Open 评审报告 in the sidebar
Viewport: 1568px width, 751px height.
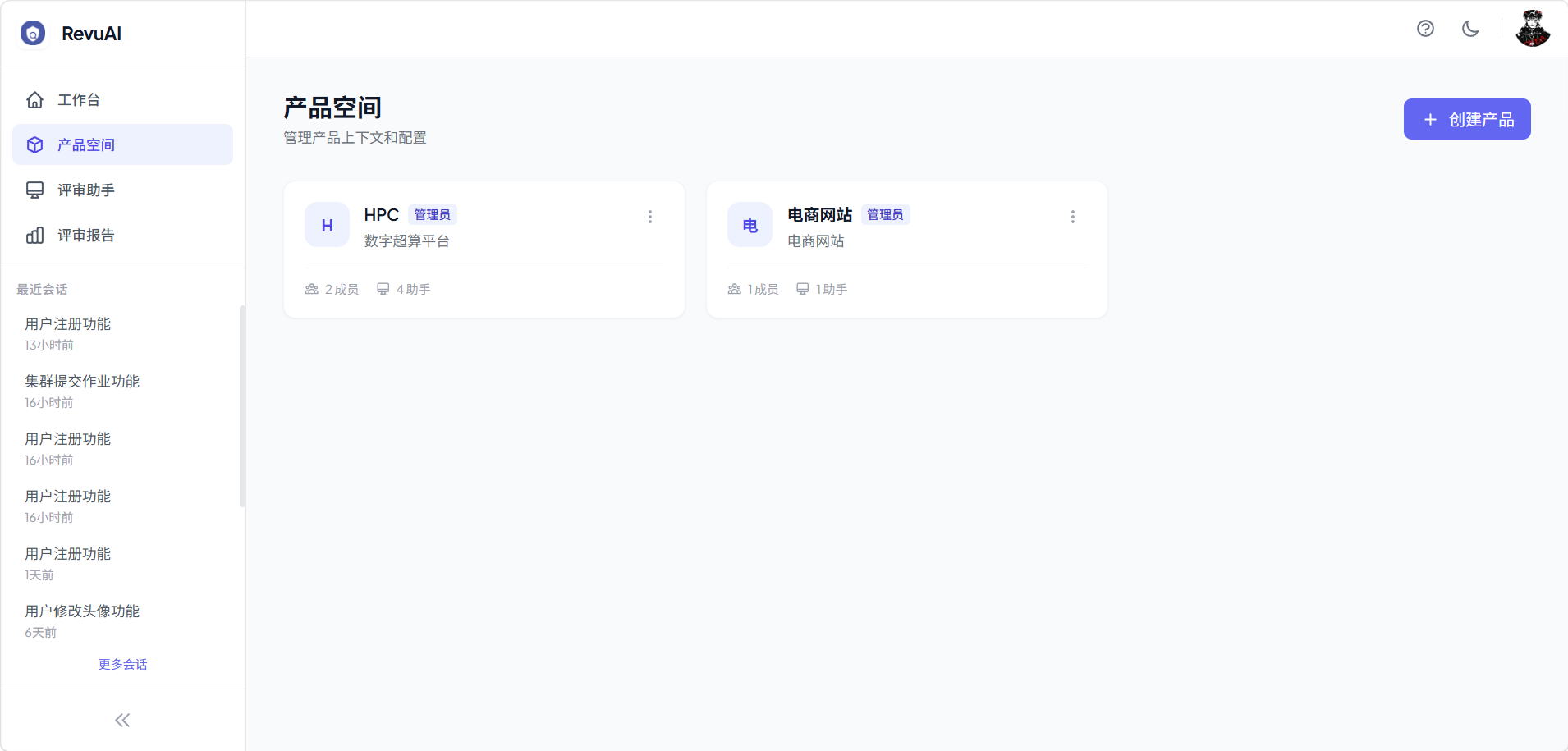tap(123, 235)
